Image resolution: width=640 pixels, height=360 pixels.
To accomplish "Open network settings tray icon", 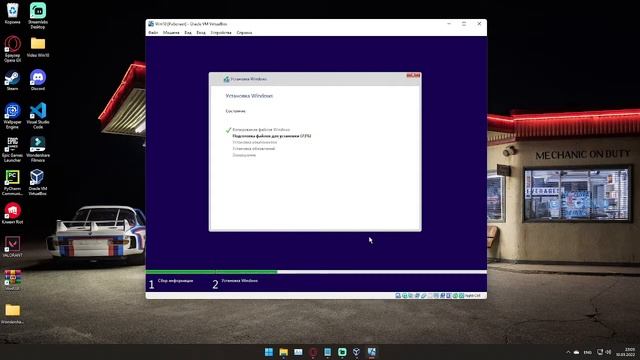I will click(x=600, y=352).
